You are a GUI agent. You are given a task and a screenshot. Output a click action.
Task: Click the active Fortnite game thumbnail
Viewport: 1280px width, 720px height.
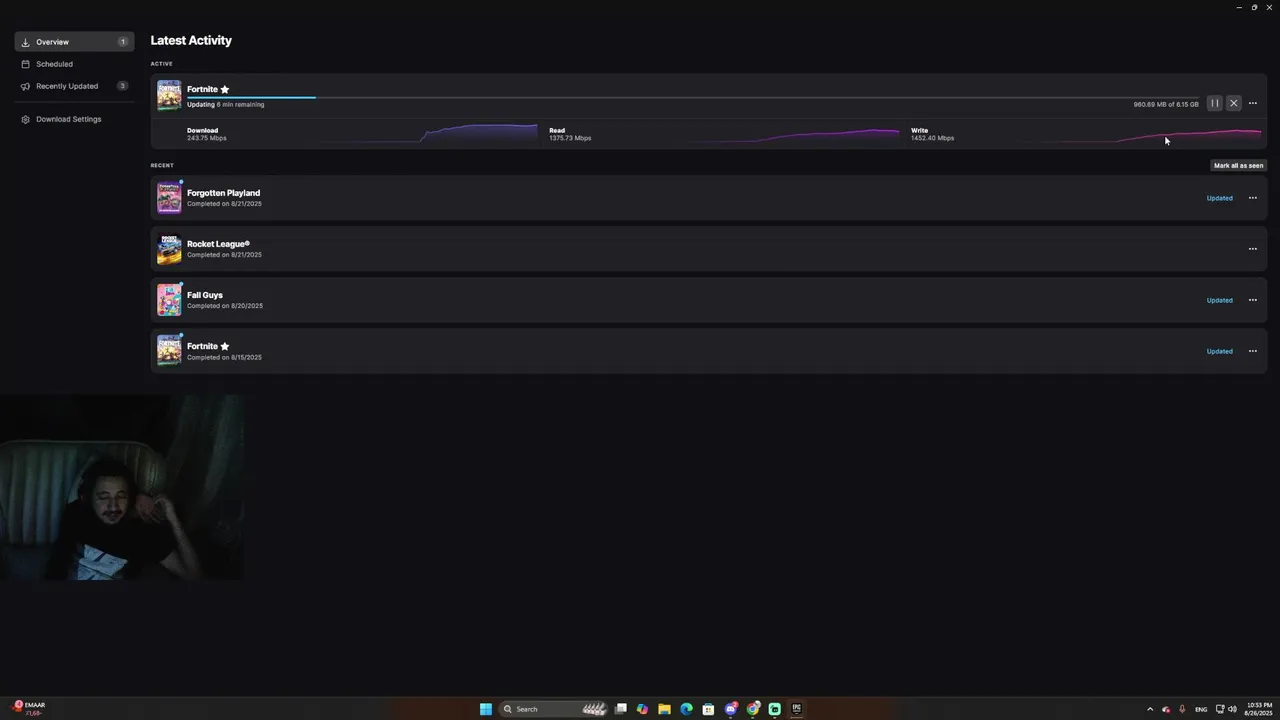point(169,96)
